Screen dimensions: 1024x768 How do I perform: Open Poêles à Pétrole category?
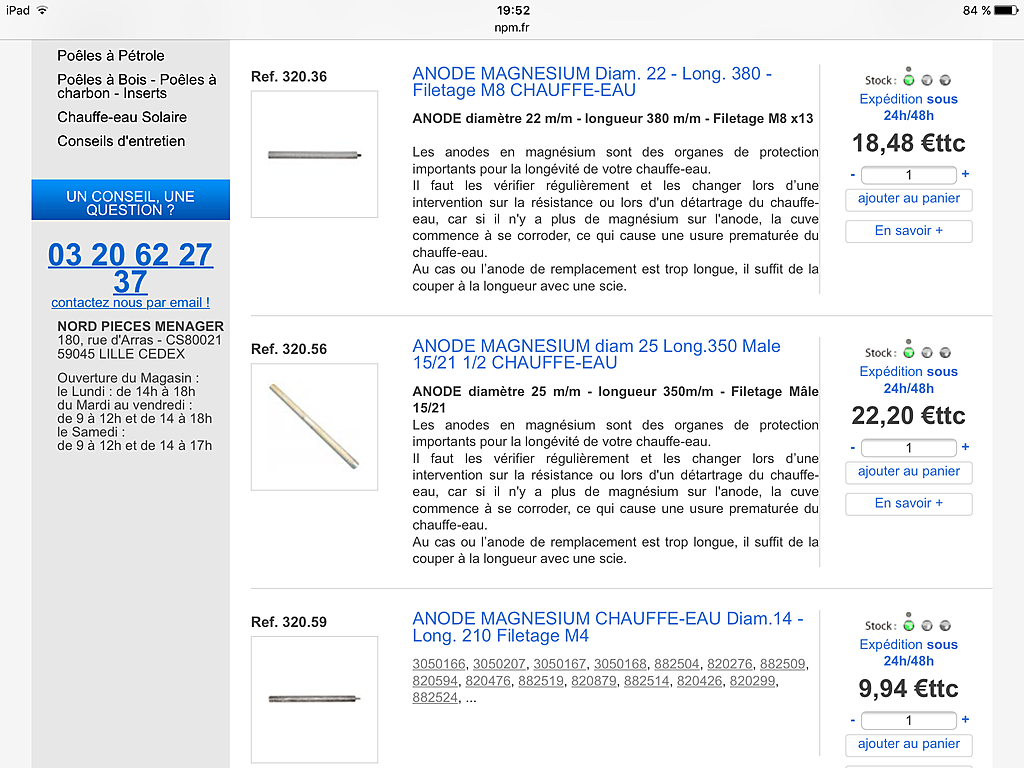pyautogui.click(x=110, y=56)
